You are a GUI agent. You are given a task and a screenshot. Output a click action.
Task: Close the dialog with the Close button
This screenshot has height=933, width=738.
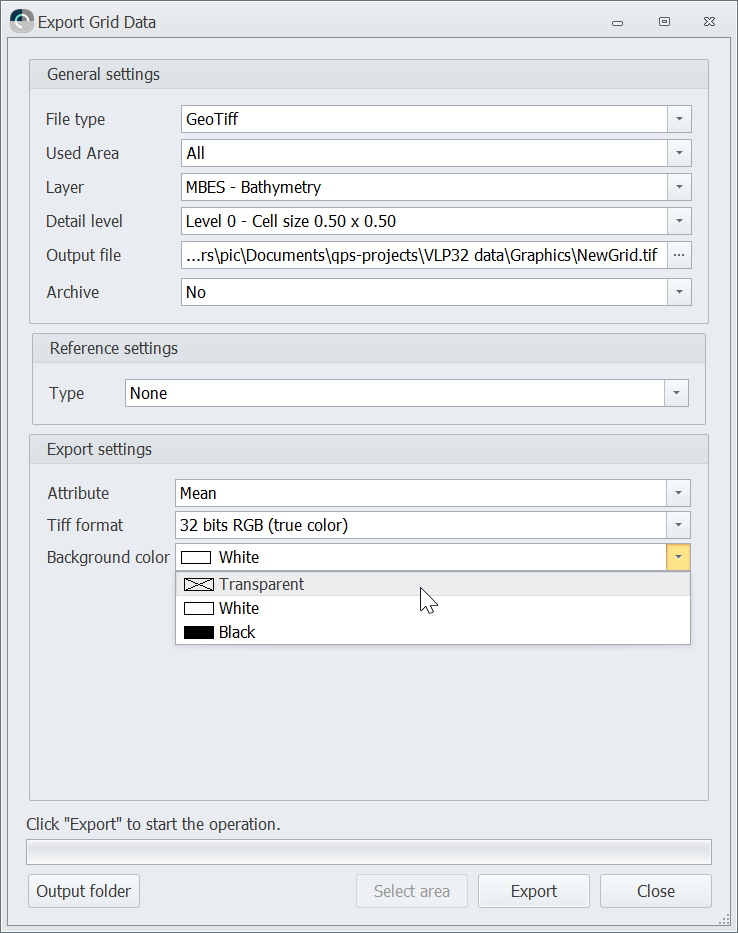655,891
